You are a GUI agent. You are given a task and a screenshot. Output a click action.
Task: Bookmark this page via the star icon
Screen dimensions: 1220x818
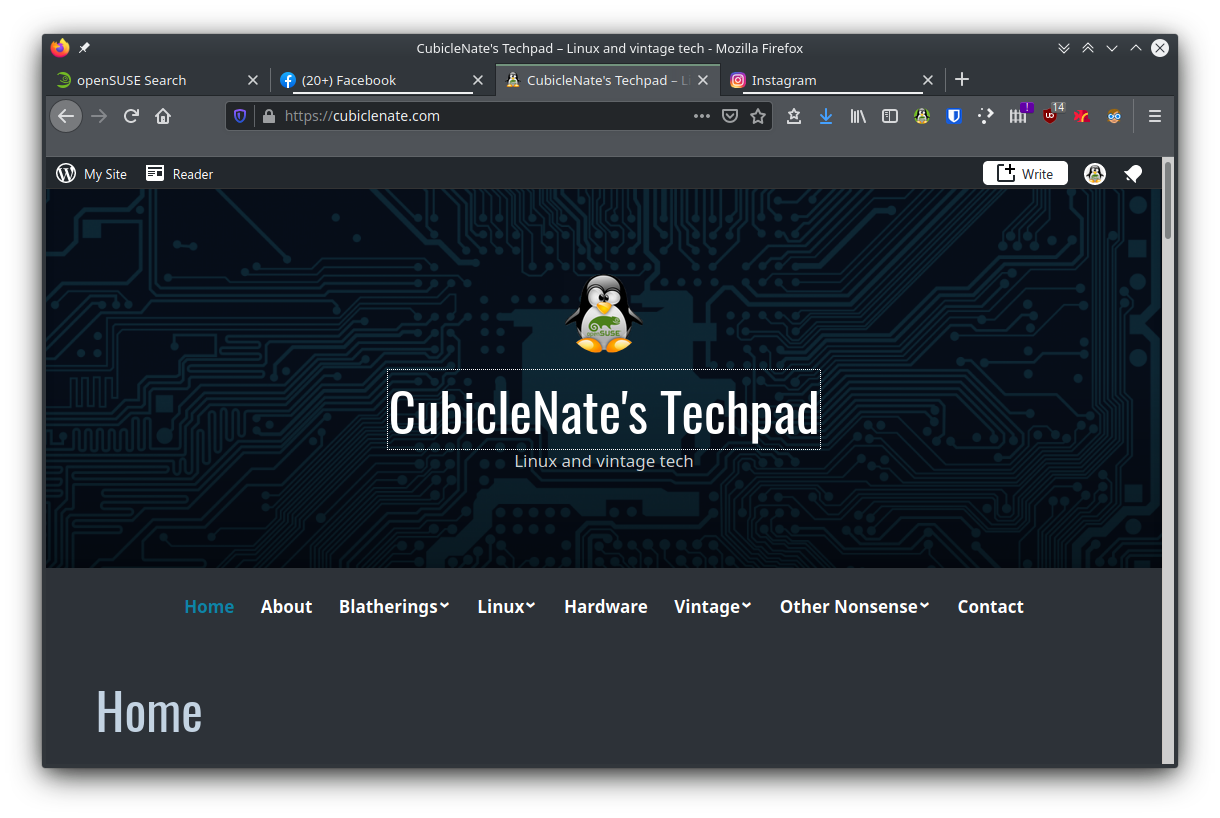[x=758, y=116]
